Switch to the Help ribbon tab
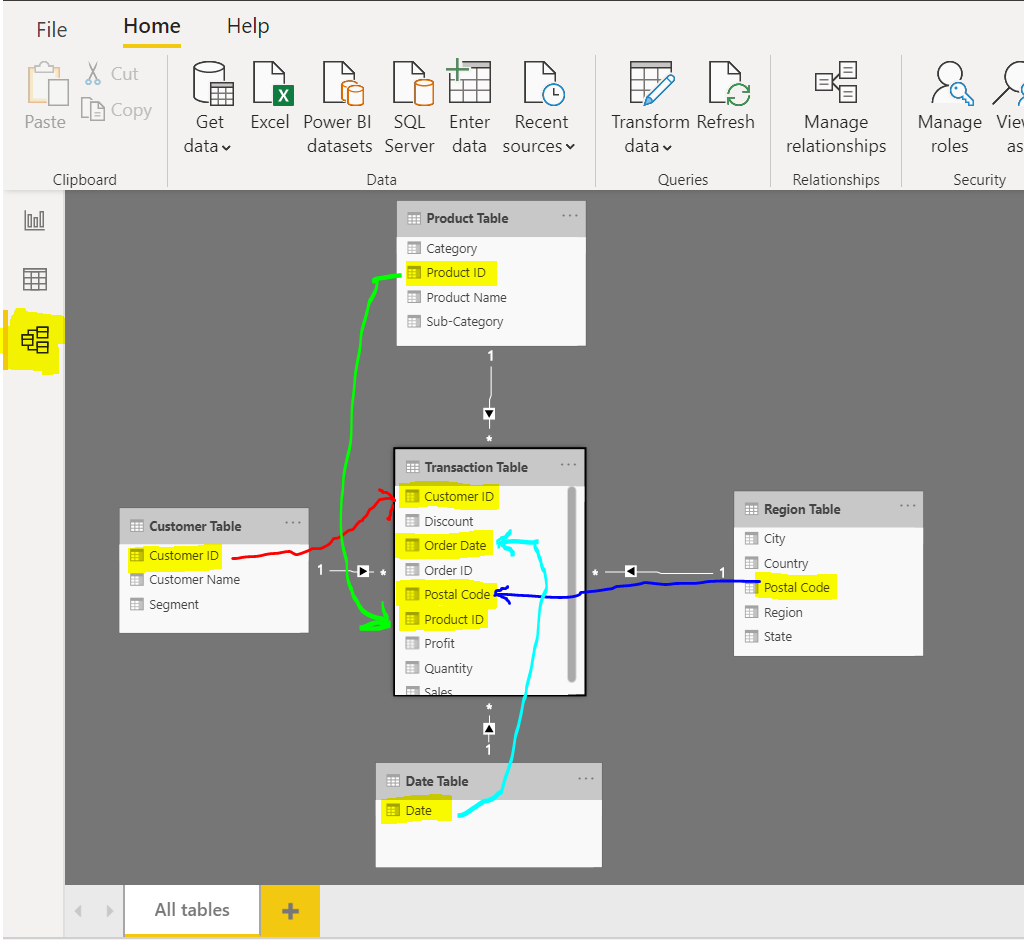Viewport: 1024px width, 940px height. pyautogui.click(x=247, y=26)
